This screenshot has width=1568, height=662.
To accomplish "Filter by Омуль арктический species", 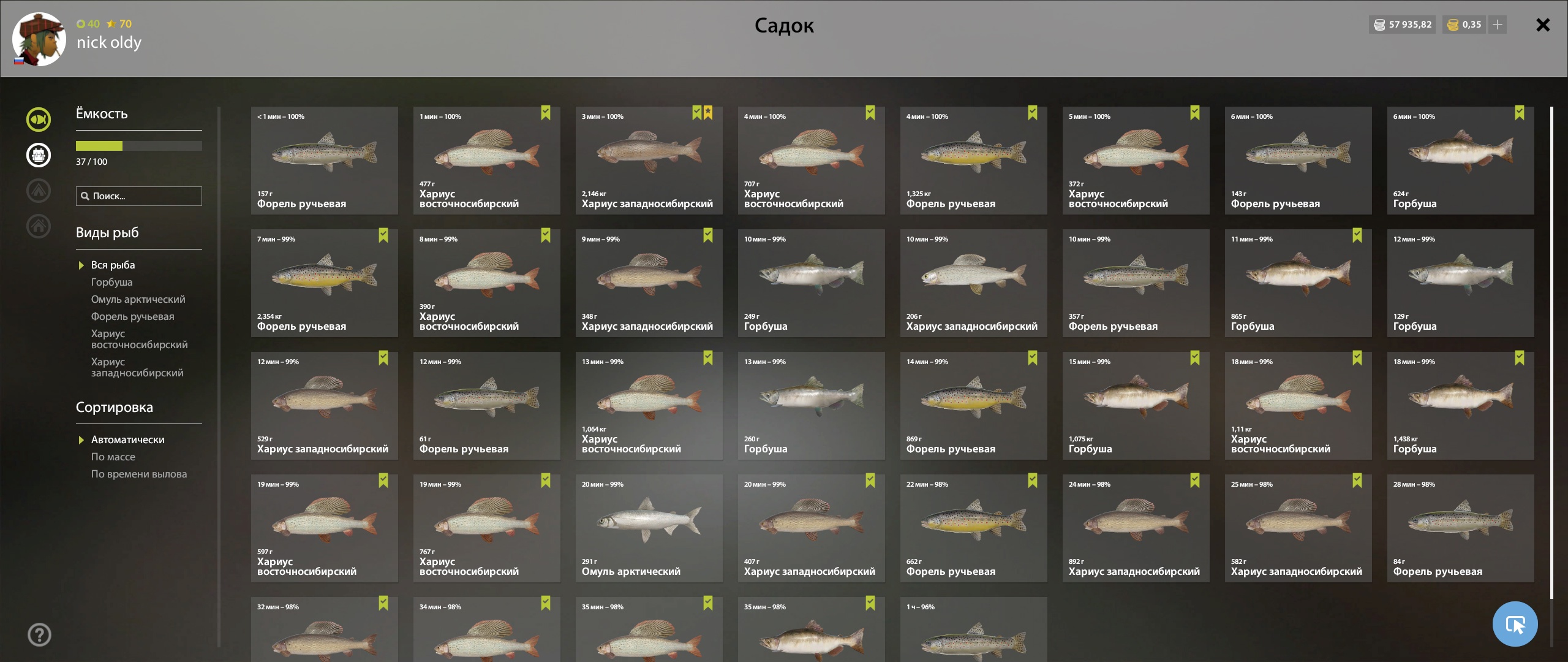I will [x=138, y=299].
